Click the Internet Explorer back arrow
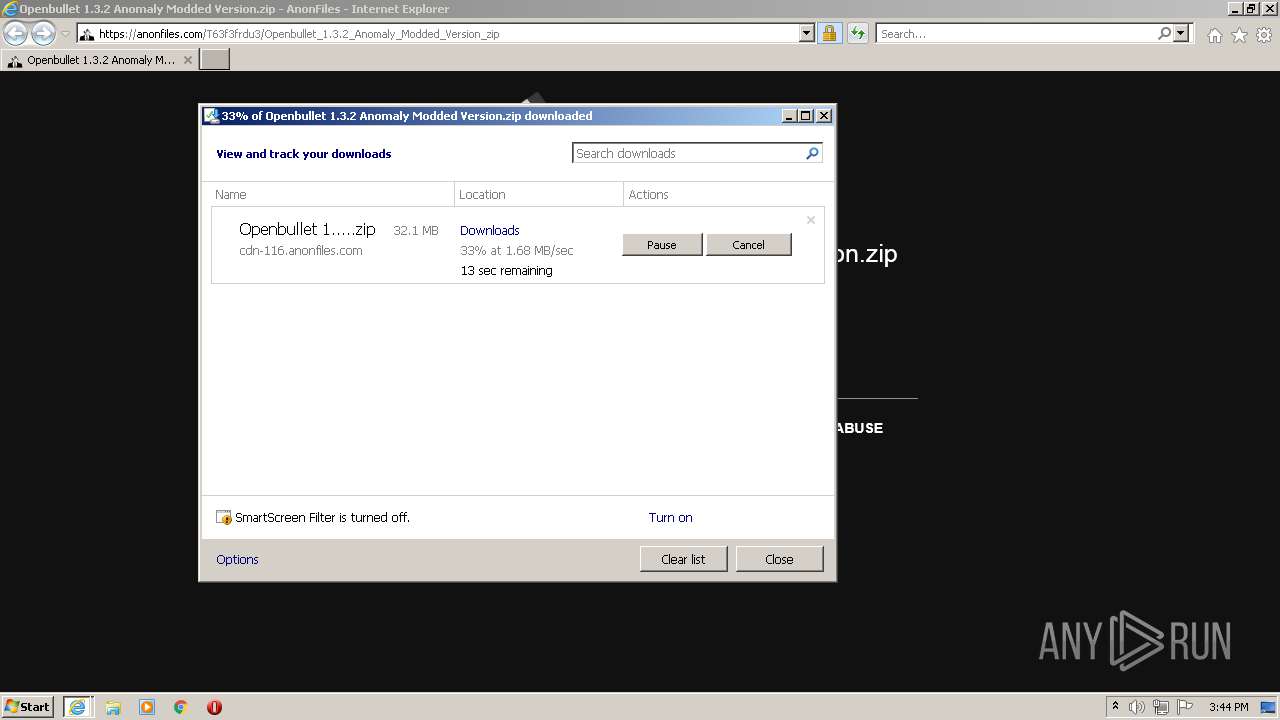This screenshot has height=720, width=1280. [x=16, y=33]
